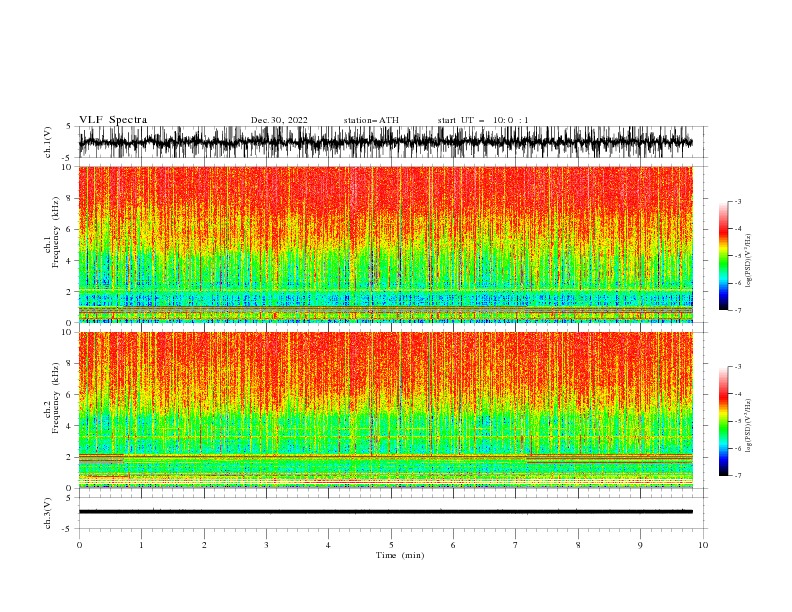The image size is (792, 612).
Task: Click the time axis tick label '10'
Action: pos(703,545)
